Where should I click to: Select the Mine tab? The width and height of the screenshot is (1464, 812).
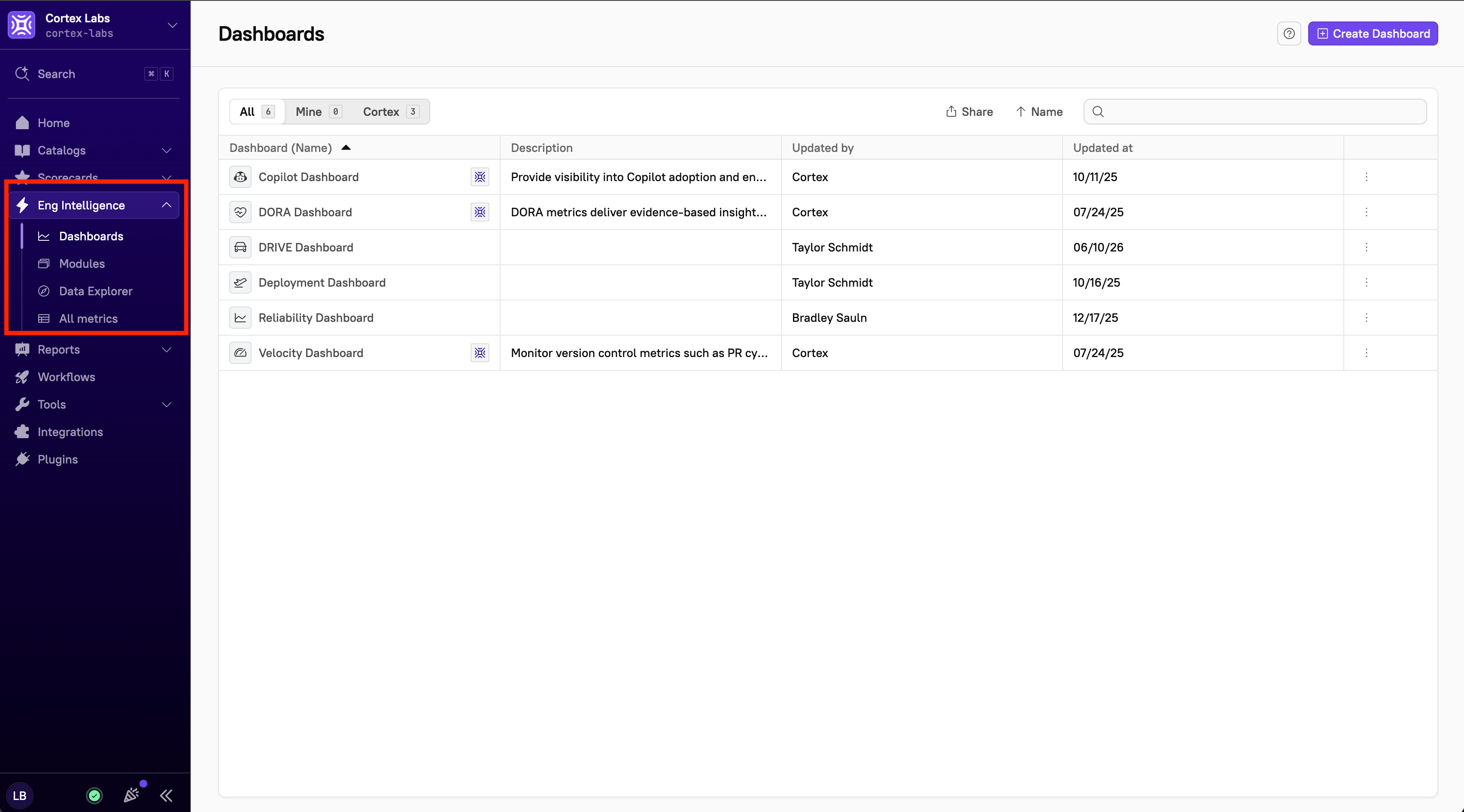[x=318, y=112]
